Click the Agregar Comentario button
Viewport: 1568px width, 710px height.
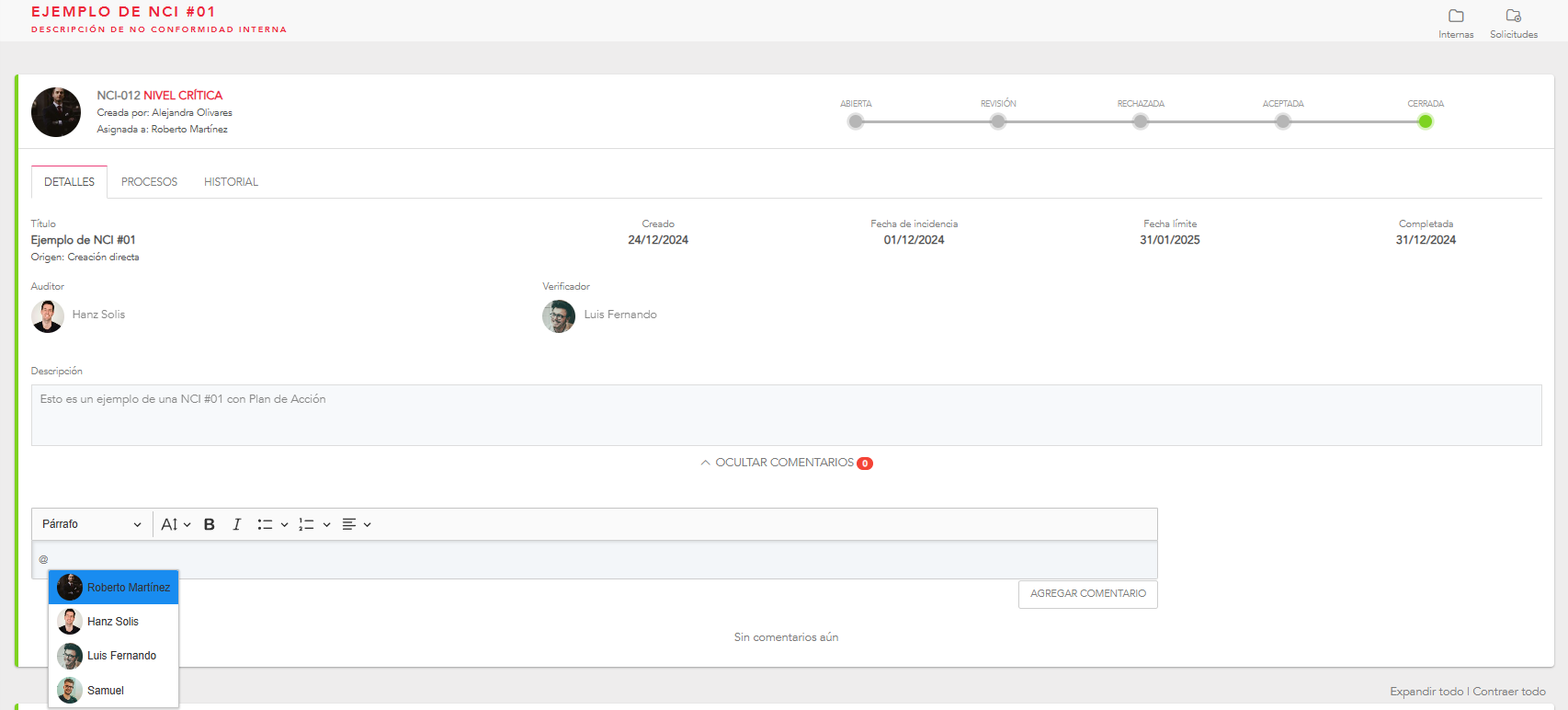1087,594
